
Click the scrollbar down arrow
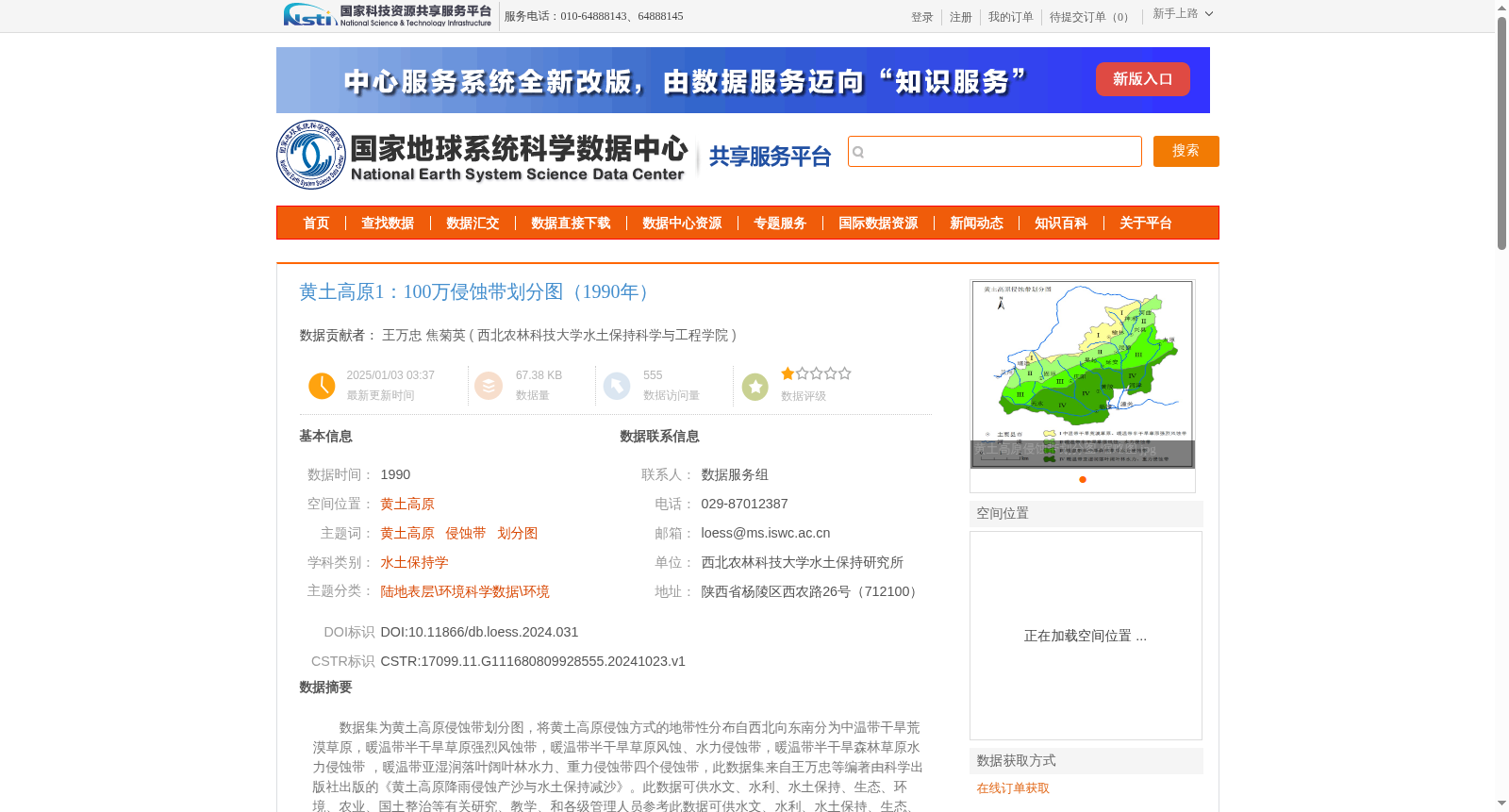(1501, 804)
